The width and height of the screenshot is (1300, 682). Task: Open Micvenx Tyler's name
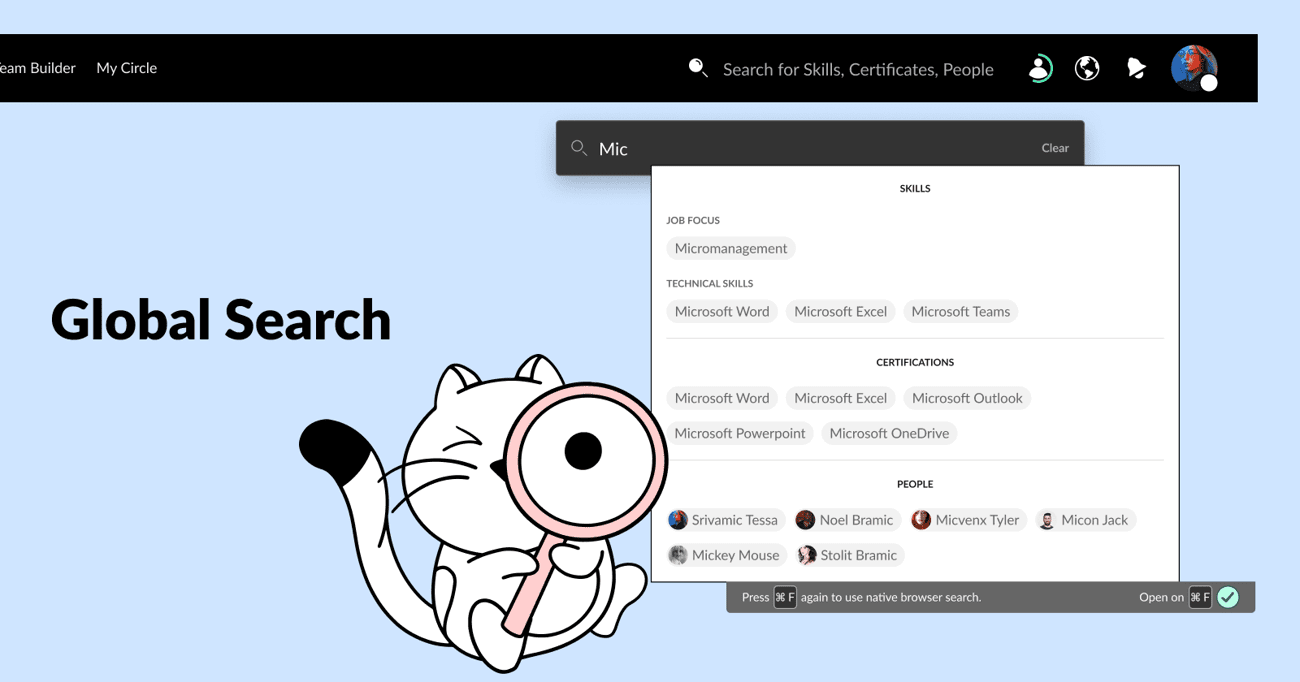tap(977, 520)
